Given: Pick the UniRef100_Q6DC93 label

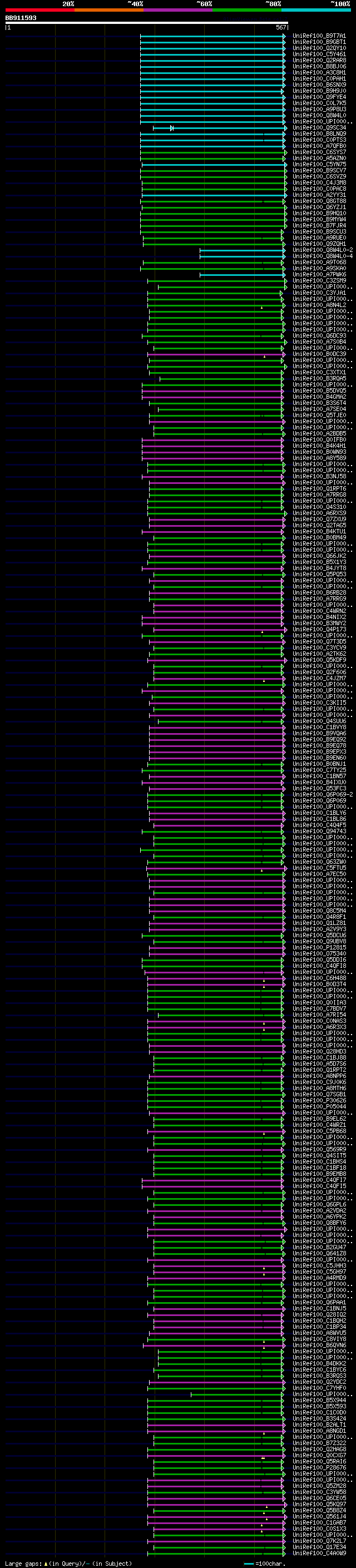Looking at the screenshot, I should [319, 335].
